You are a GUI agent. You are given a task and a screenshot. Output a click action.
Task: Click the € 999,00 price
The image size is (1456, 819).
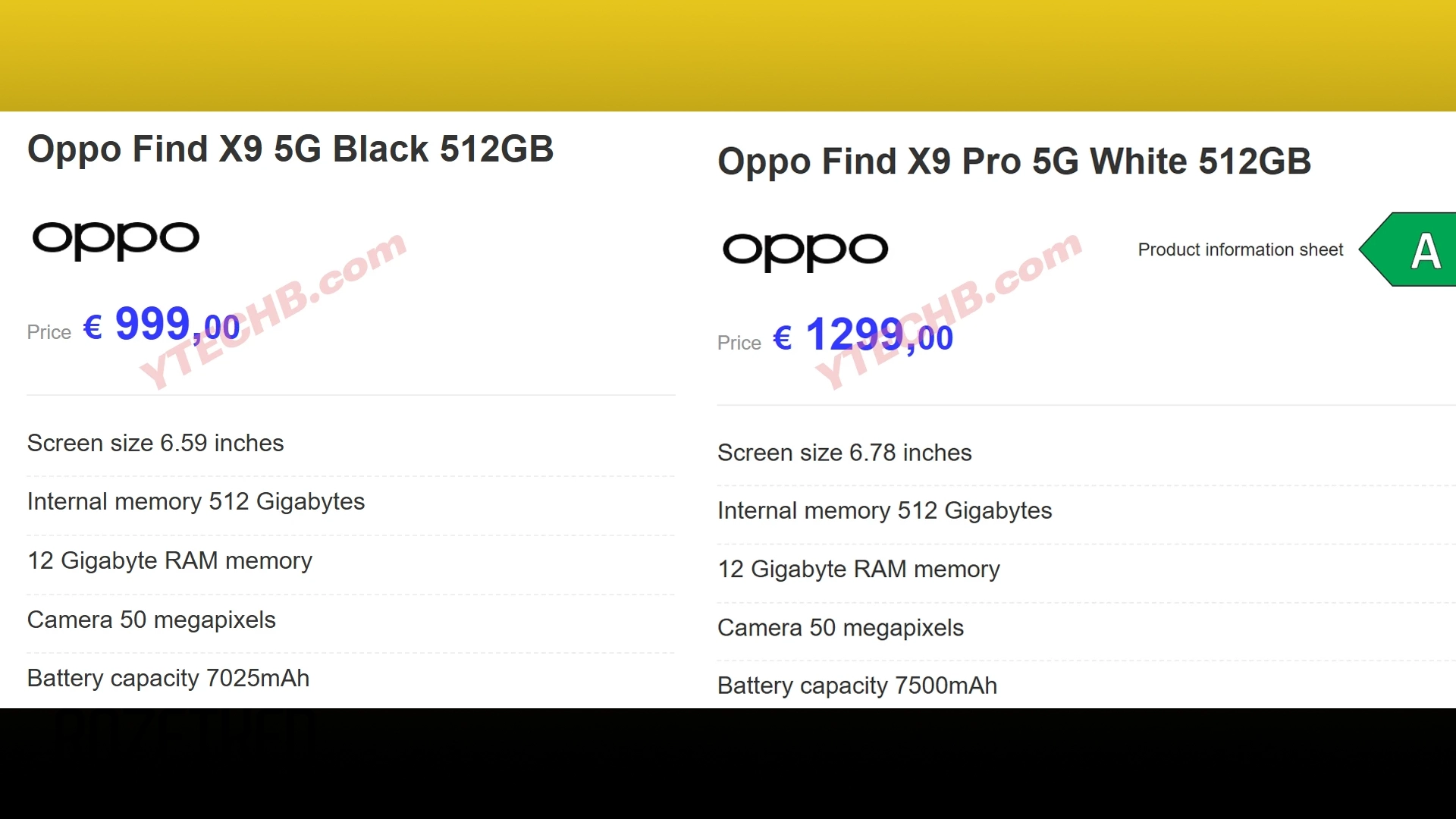[162, 326]
